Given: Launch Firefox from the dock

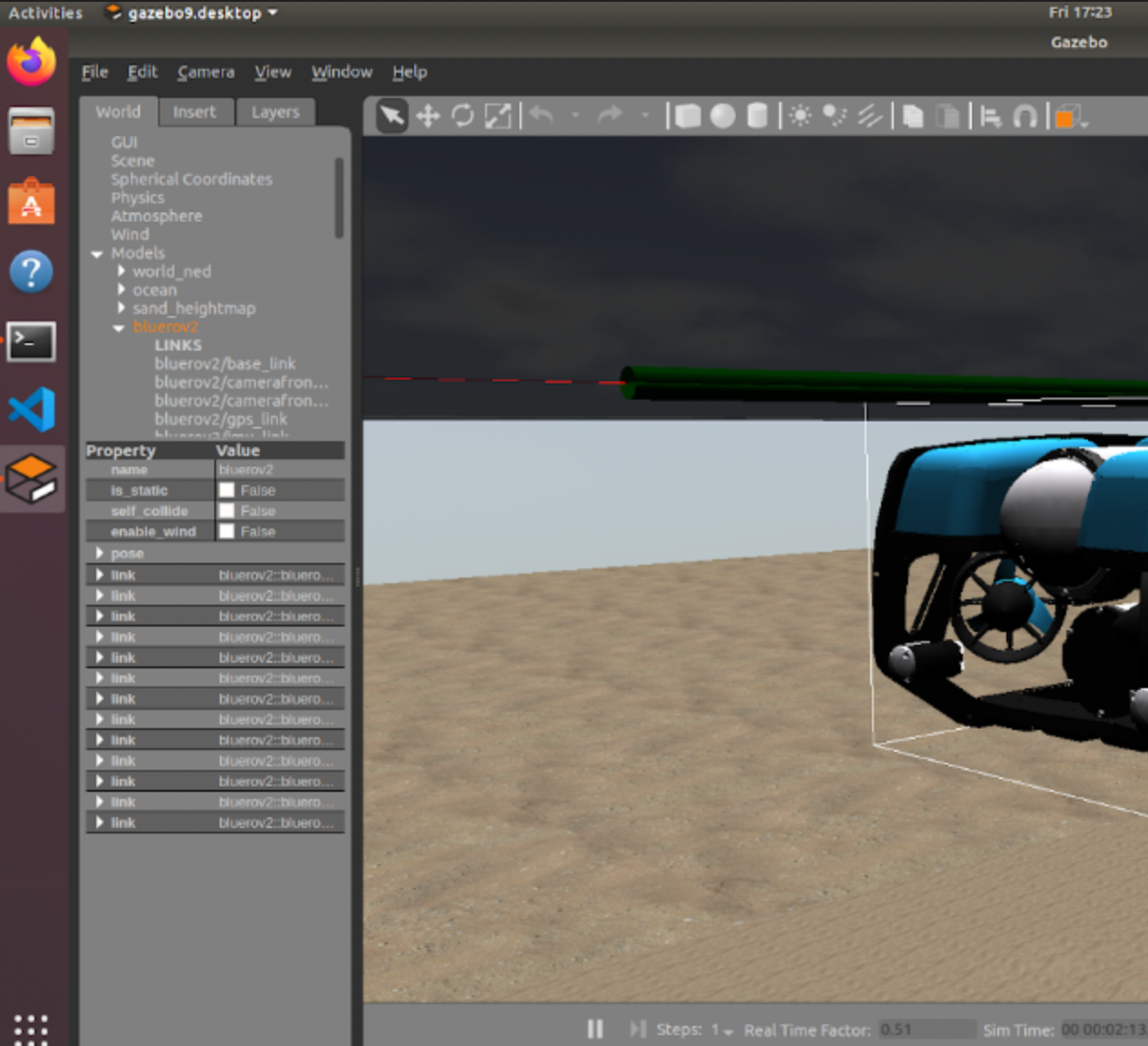Looking at the screenshot, I should [32, 61].
